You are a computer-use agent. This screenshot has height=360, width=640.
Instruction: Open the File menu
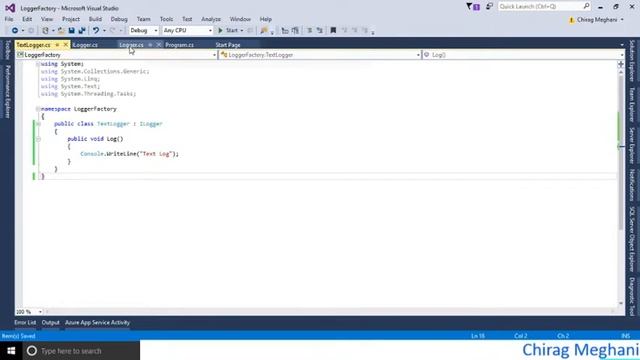coord(9,19)
